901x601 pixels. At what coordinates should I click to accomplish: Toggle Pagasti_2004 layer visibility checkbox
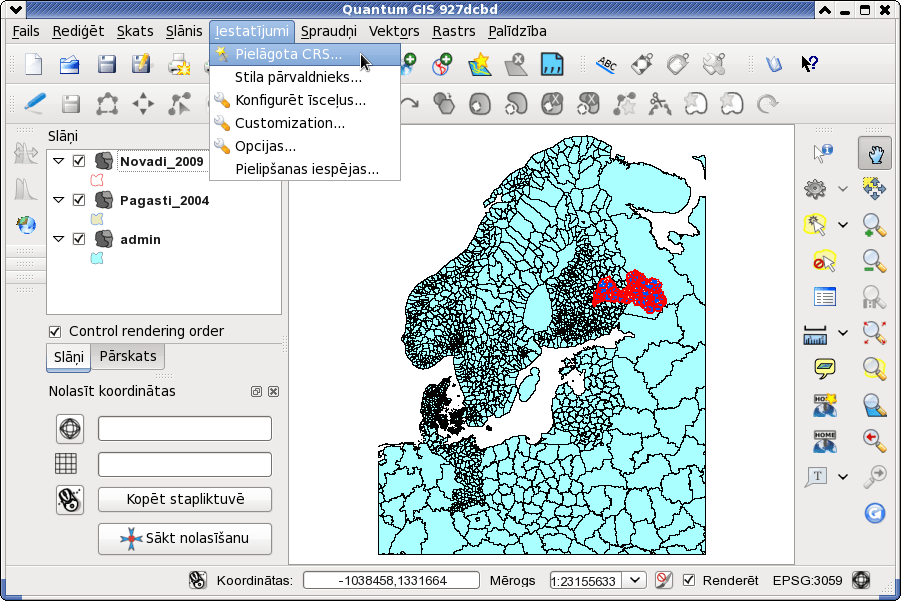pyautogui.click(x=79, y=200)
